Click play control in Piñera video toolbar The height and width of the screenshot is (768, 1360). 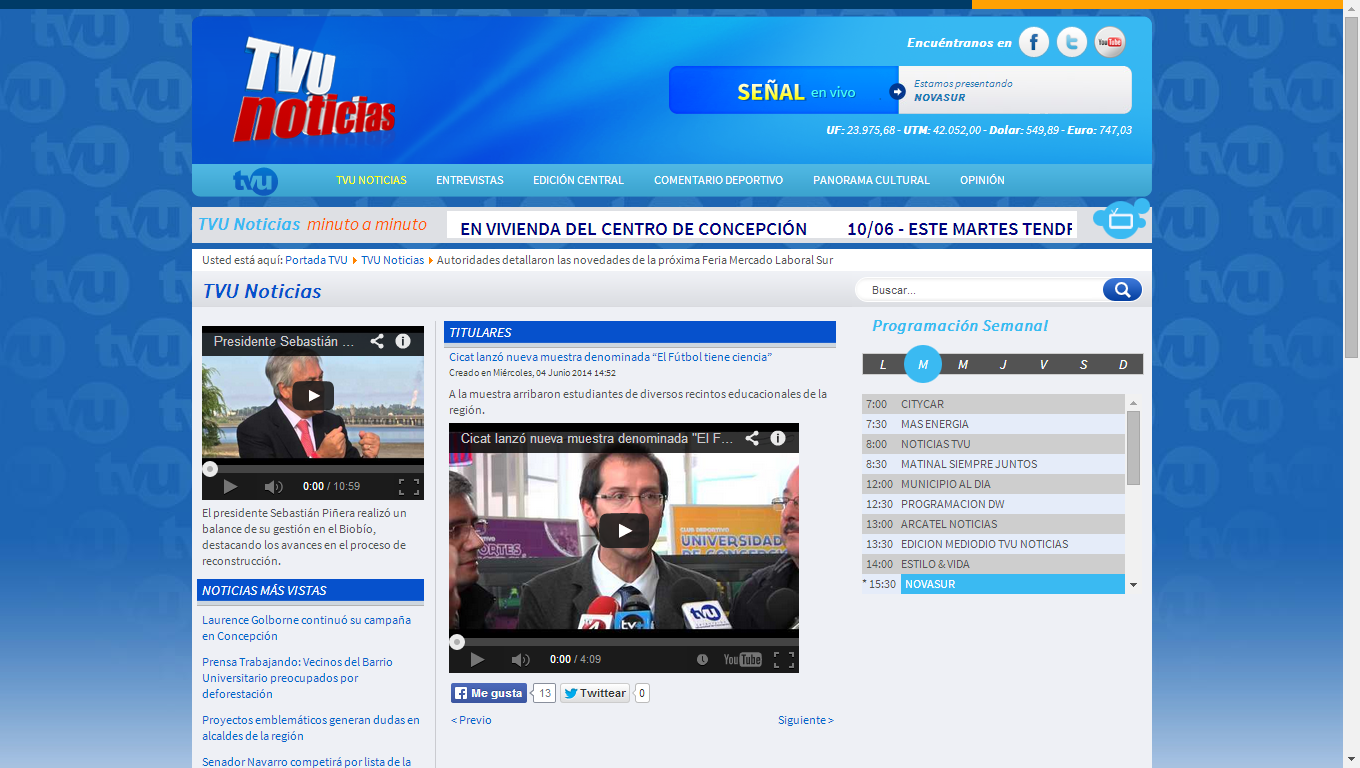point(230,487)
